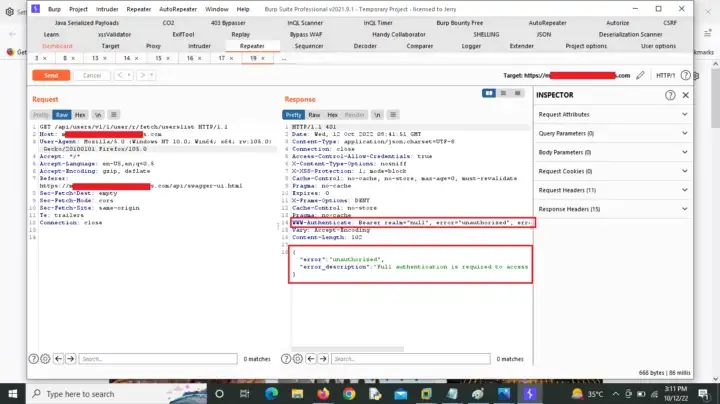Open the Window menu
This screenshot has height=404, width=720.
(217, 9)
